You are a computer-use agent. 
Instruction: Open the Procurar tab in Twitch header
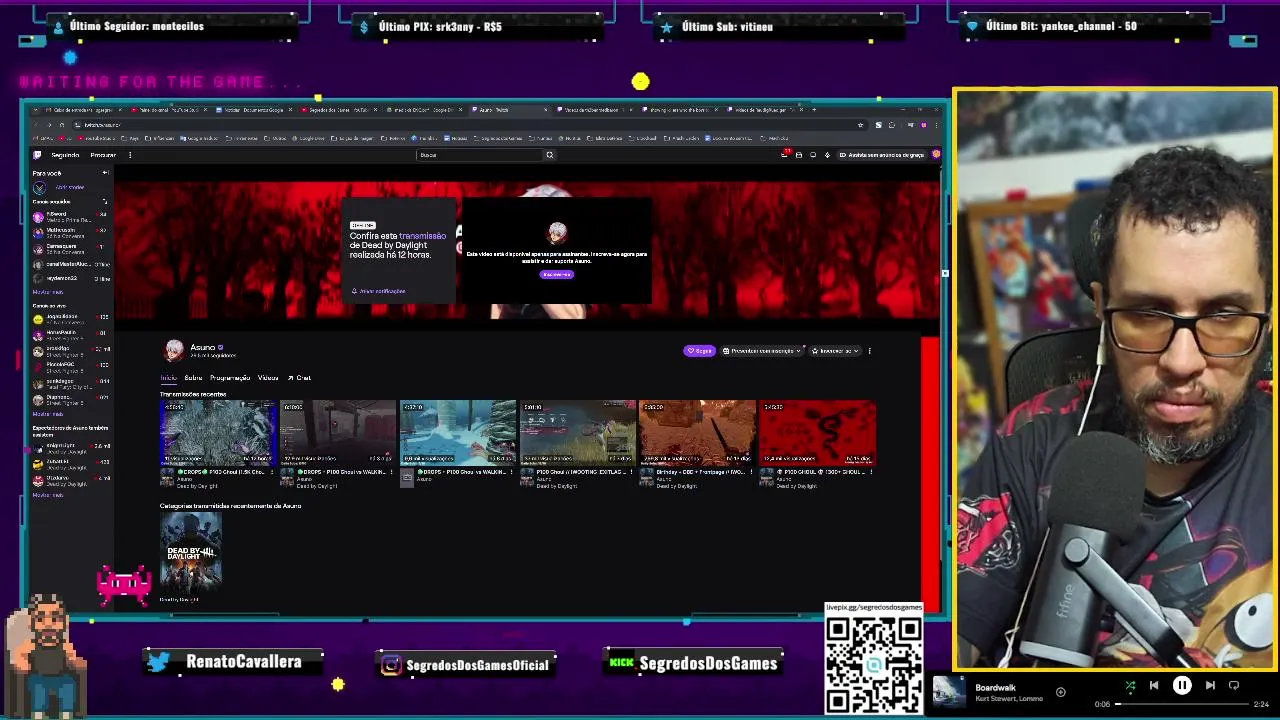(x=103, y=155)
